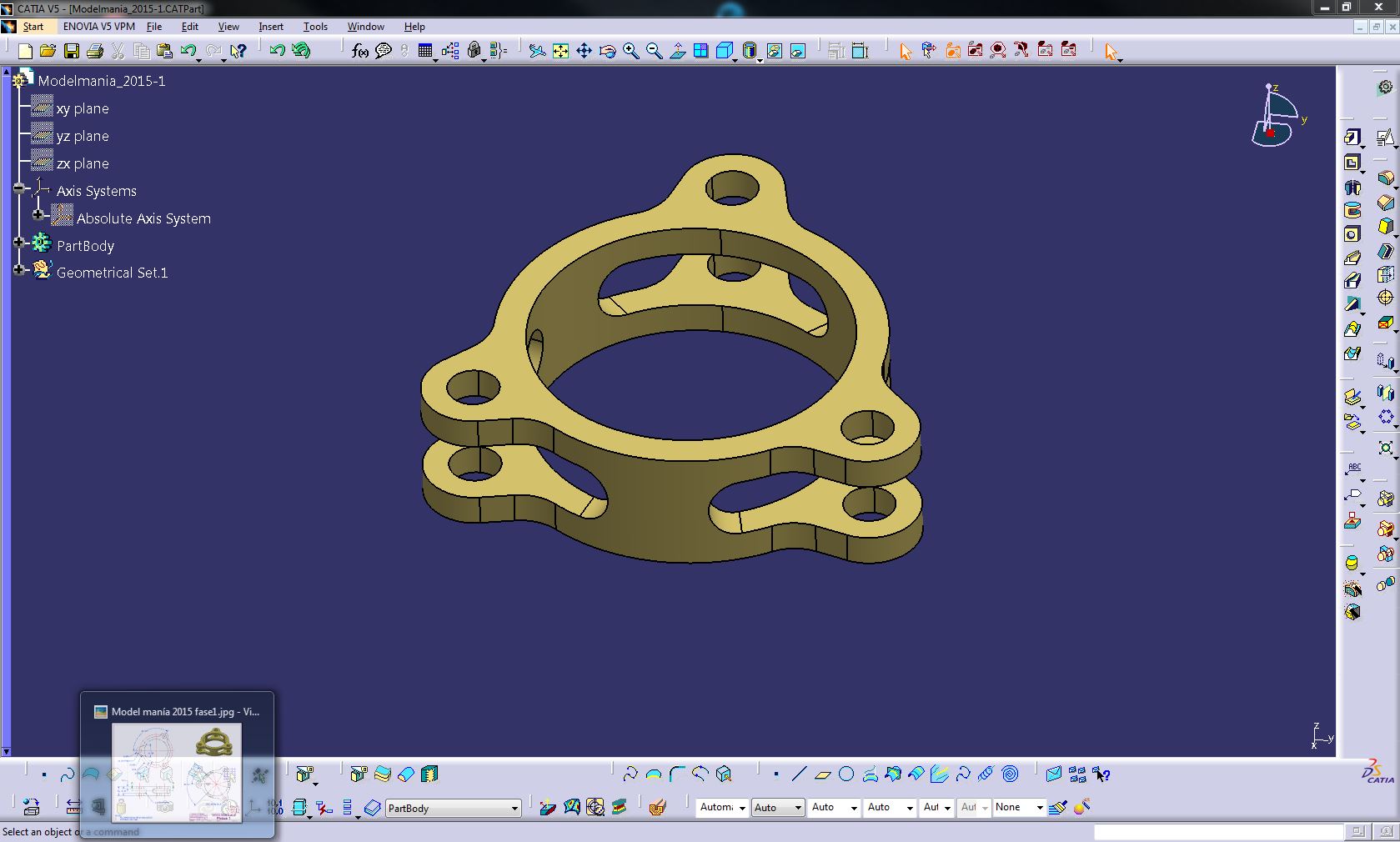Screen dimensions: 1400x842
Task: Expand Absolute Axis System node
Action: point(38,215)
